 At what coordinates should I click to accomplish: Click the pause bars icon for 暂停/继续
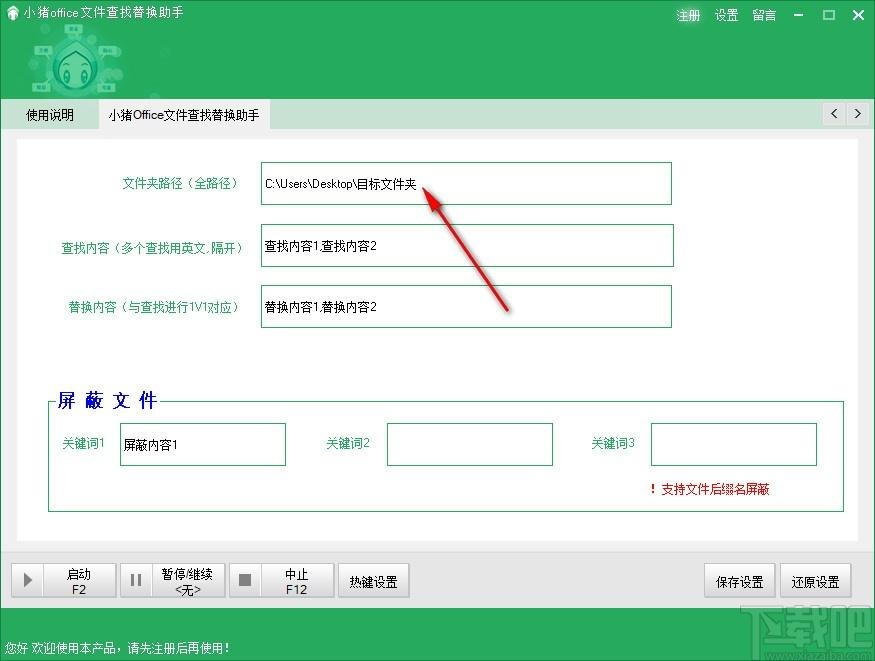[x=136, y=581]
